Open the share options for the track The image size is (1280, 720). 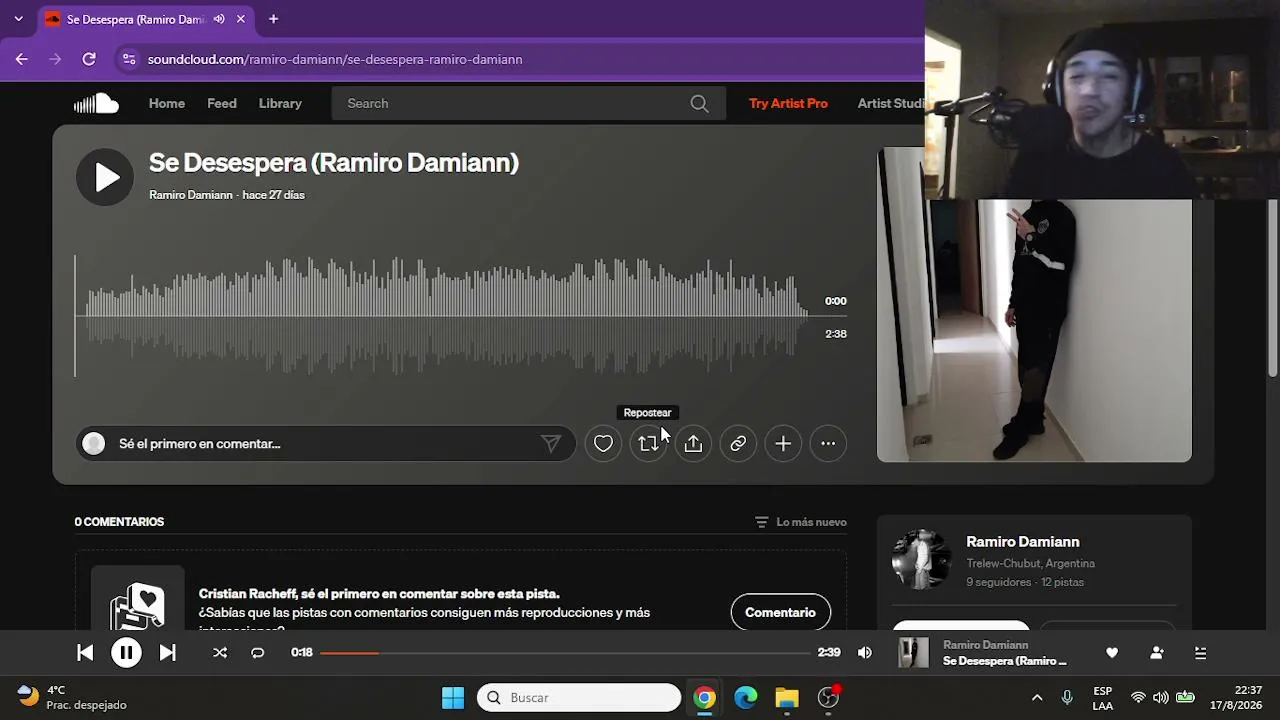click(x=693, y=444)
